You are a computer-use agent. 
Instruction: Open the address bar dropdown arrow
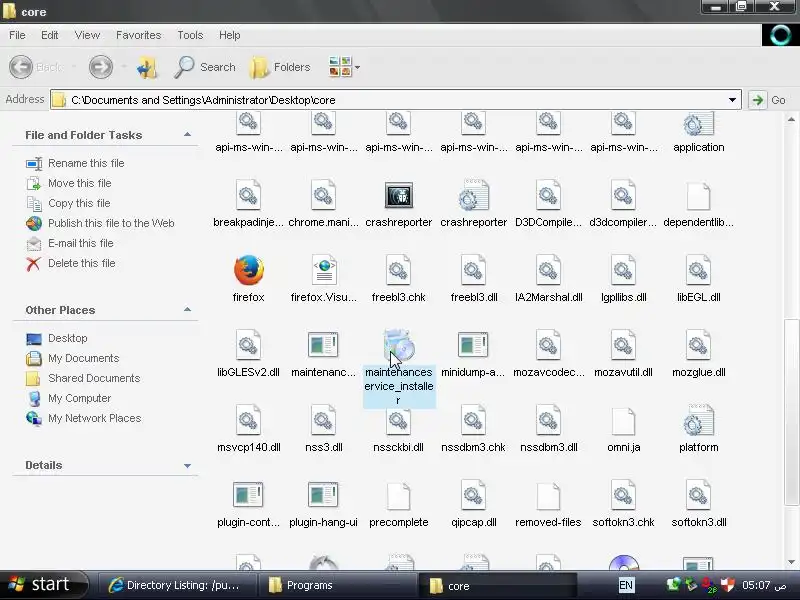point(732,99)
